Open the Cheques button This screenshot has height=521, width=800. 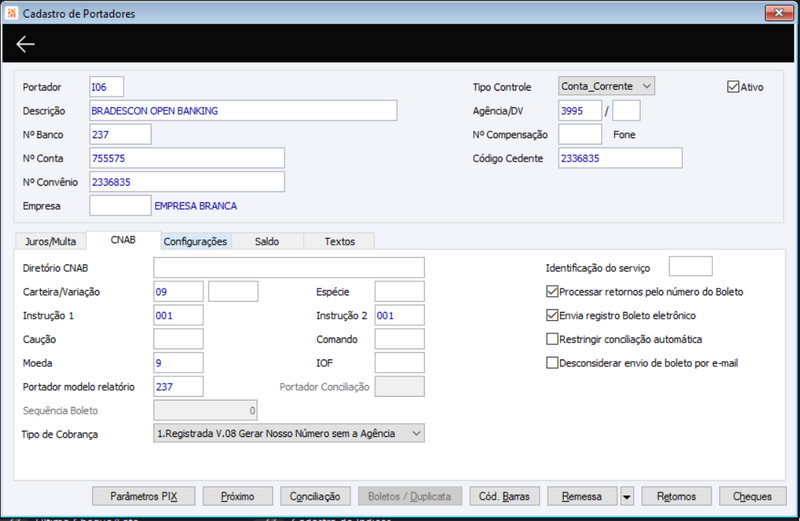pyautogui.click(x=752, y=496)
